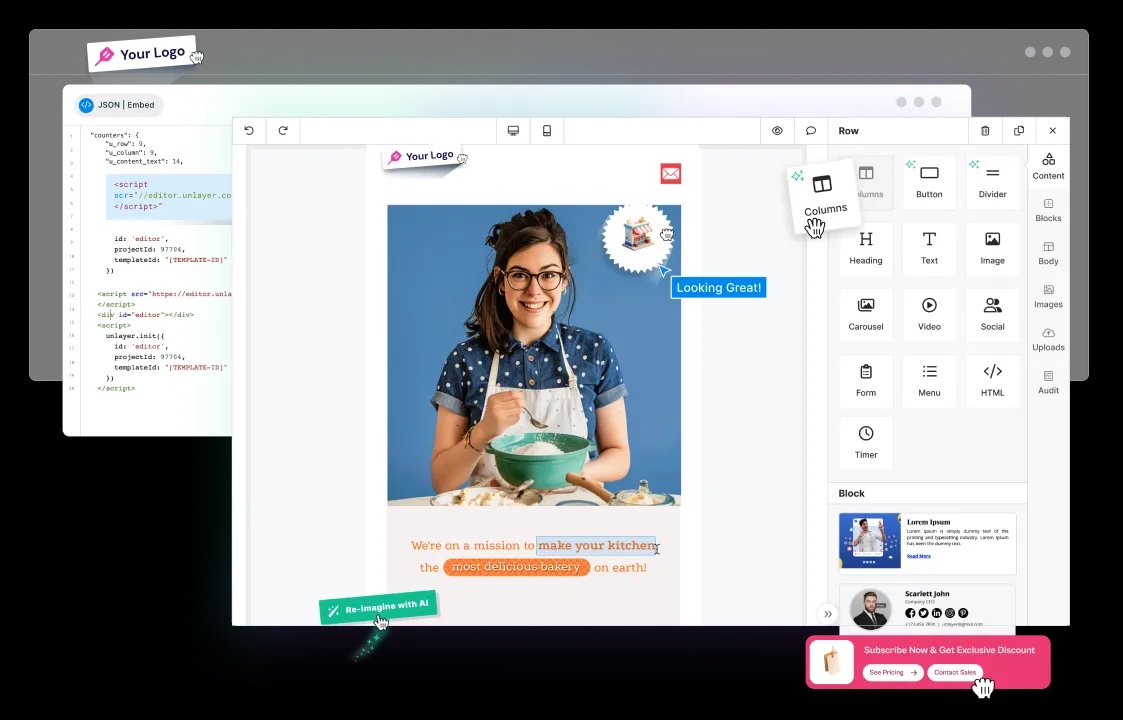Toggle the preview eye icon
This screenshot has width=1123, height=720.
pyautogui.click(x=777, y=131)
